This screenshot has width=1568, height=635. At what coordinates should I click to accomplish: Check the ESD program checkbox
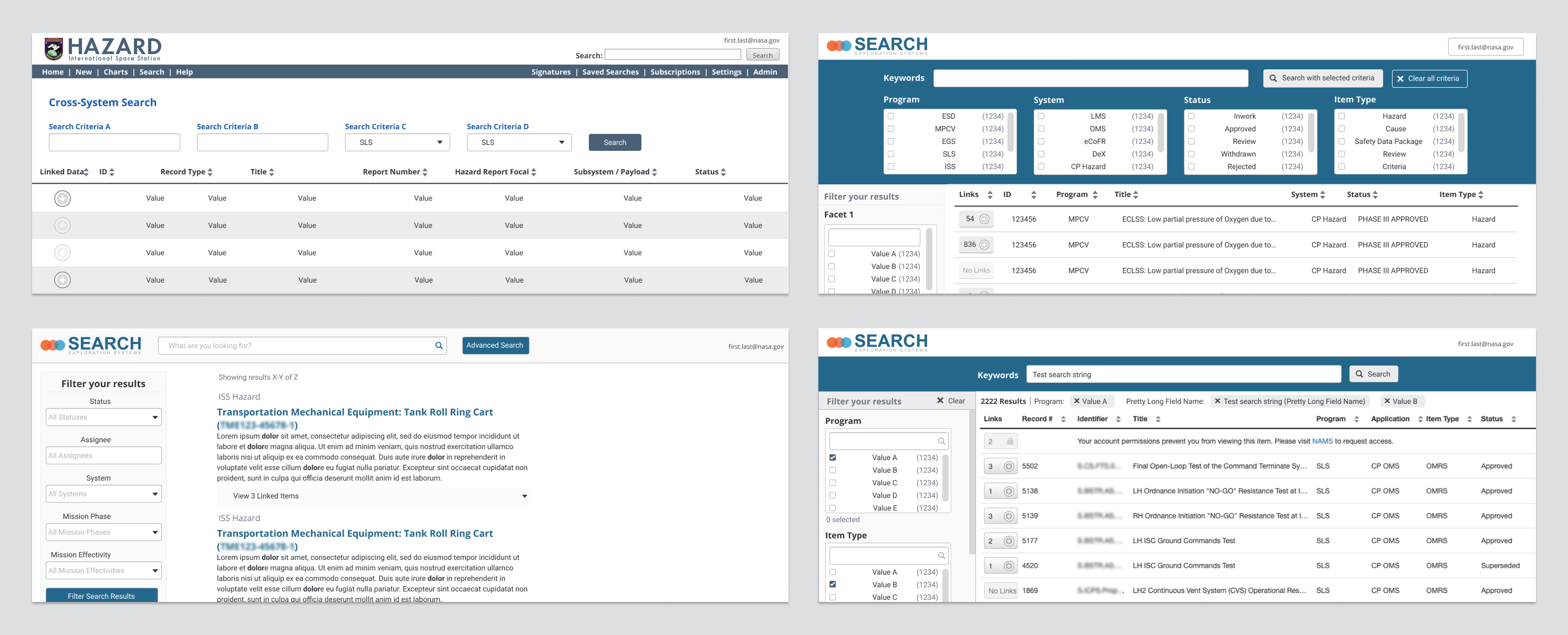click(891, 116)
